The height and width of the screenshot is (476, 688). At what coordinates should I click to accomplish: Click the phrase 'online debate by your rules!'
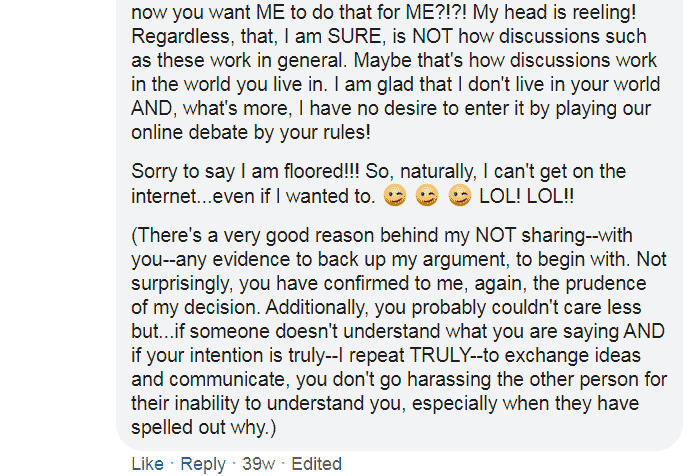pyautogui.click(x=251, y=133)
